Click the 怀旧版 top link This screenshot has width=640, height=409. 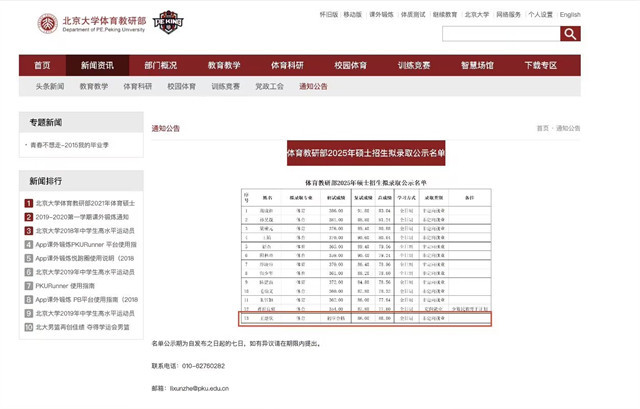coord(328,15)
